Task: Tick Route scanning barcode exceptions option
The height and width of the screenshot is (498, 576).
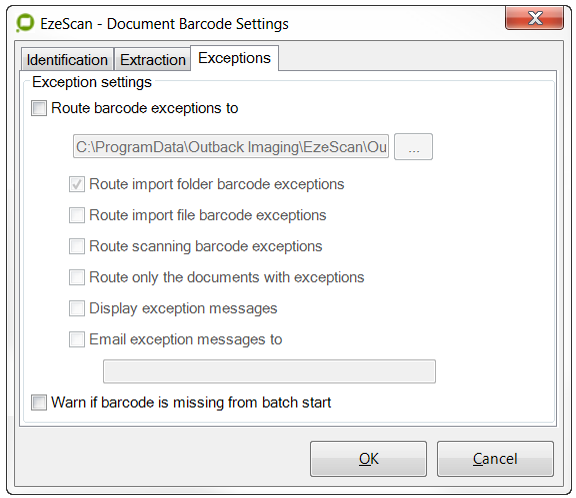Action: tap(77, 246)
